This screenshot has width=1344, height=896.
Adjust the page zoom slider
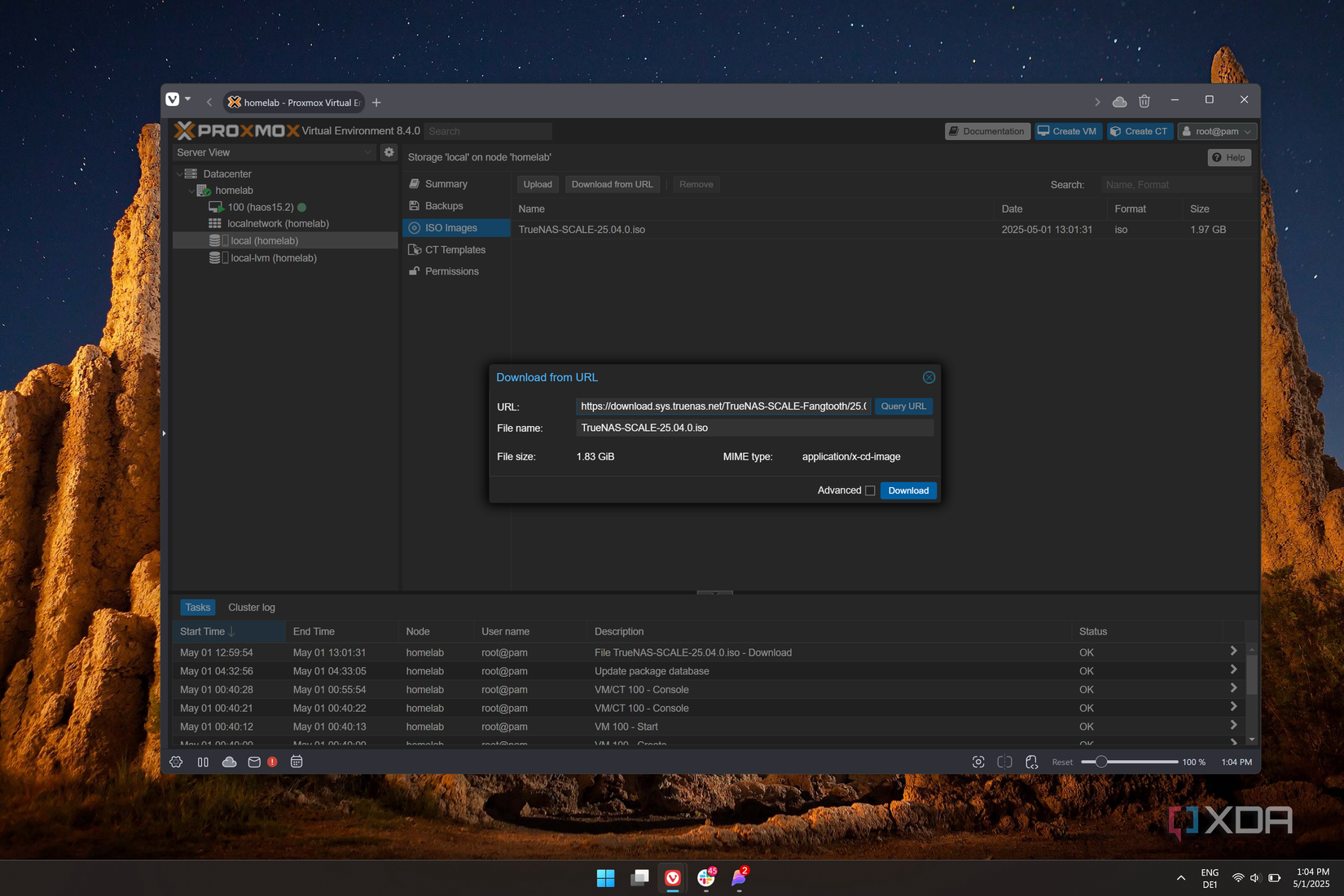[x=1129, y=762]
